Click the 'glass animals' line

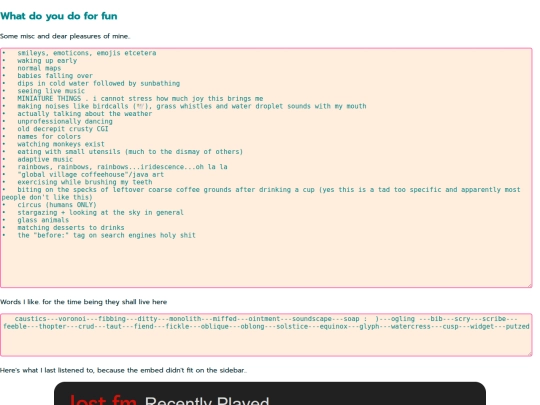tap(43, 220)
